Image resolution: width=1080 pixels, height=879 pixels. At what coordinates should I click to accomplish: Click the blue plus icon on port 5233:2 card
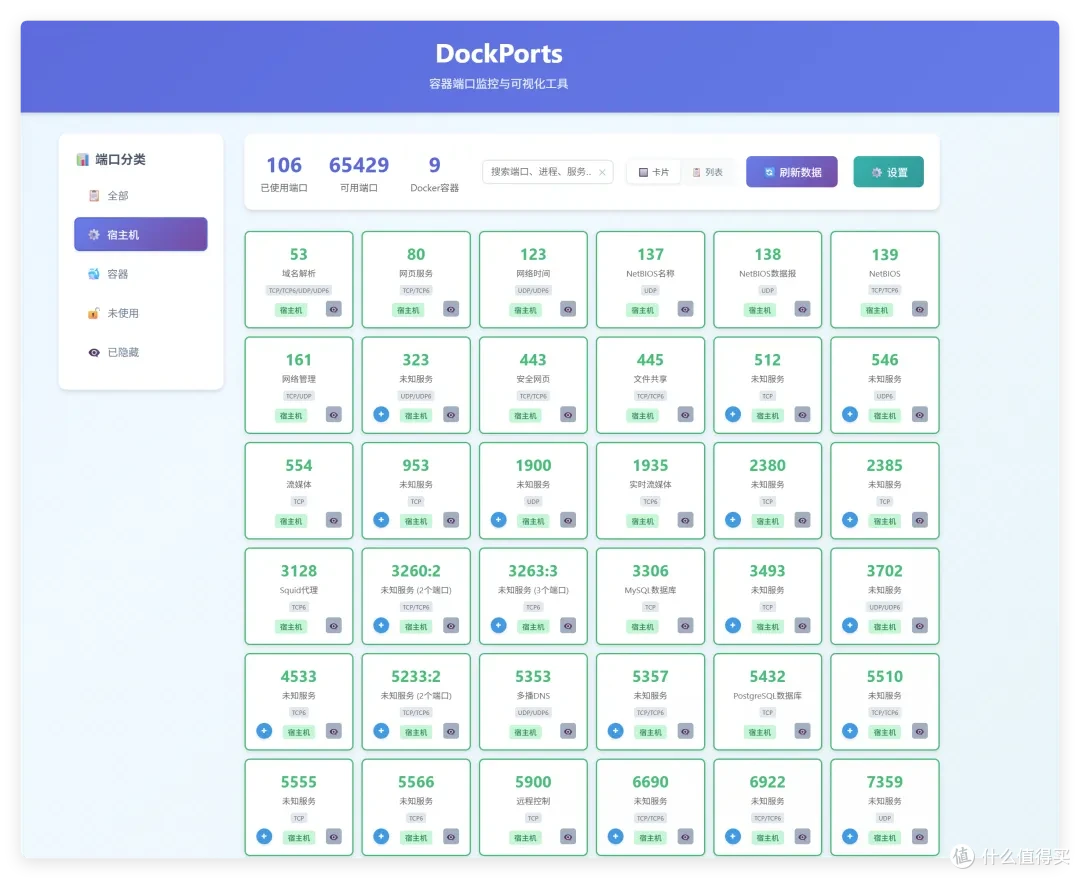coord(381,731)
